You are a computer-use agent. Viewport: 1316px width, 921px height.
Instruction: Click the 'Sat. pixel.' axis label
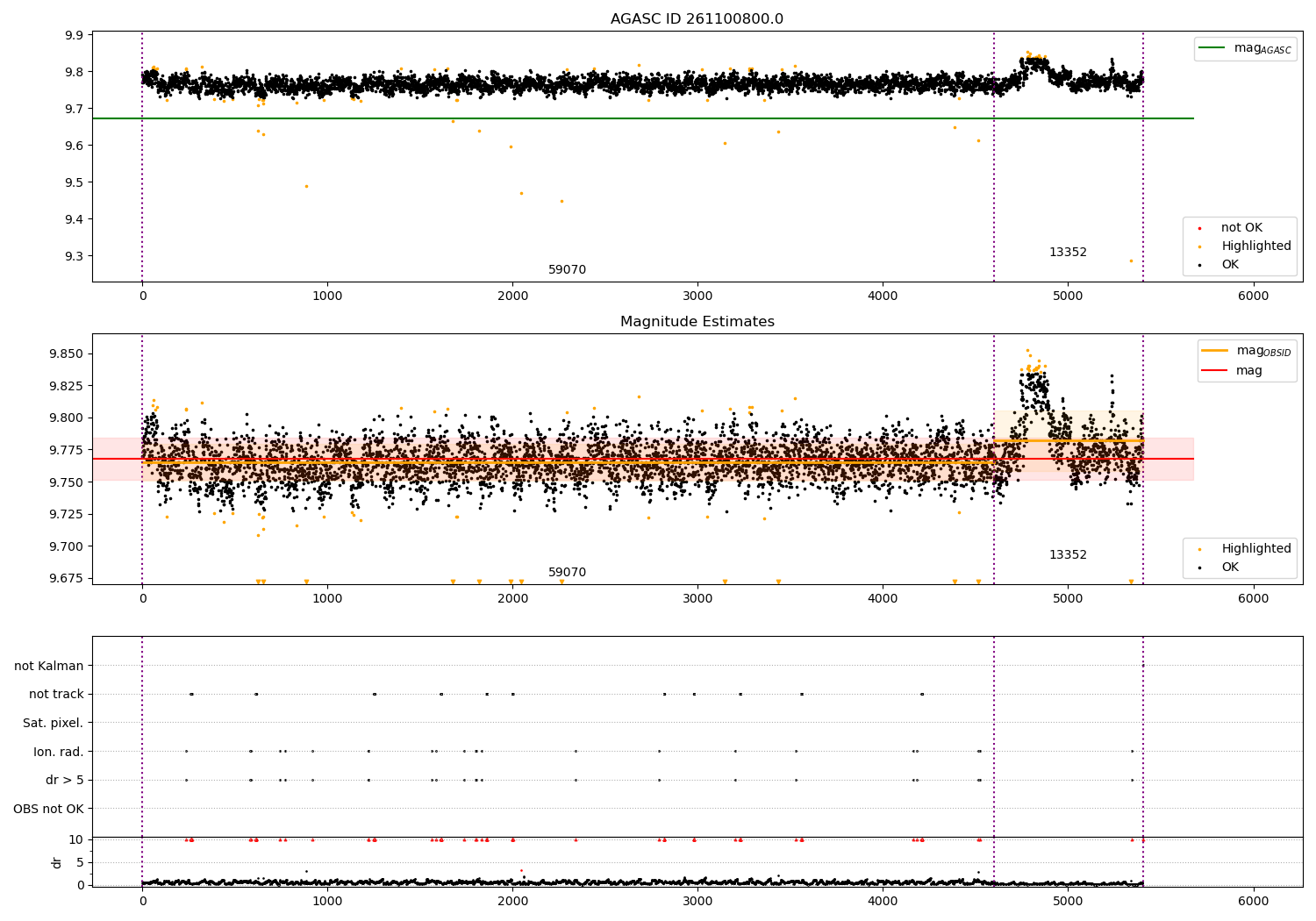coord(54,724)
